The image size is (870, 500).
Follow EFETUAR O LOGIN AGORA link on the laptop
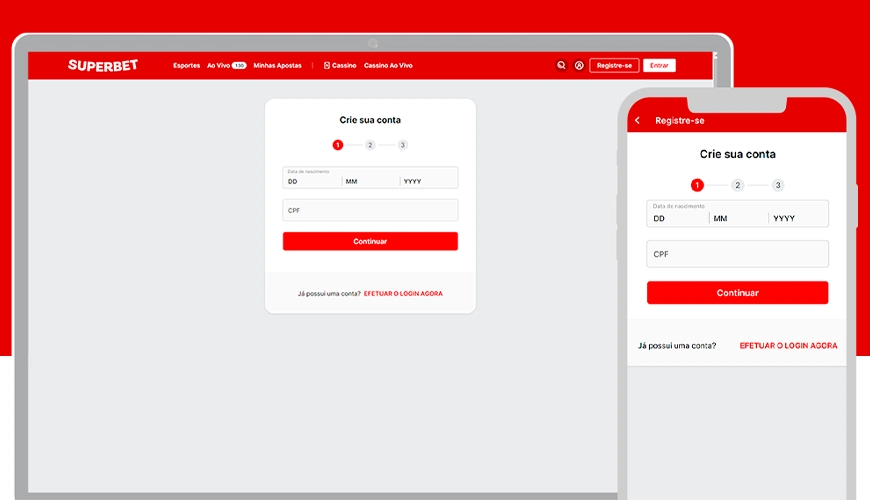click(x=403, y=294)
